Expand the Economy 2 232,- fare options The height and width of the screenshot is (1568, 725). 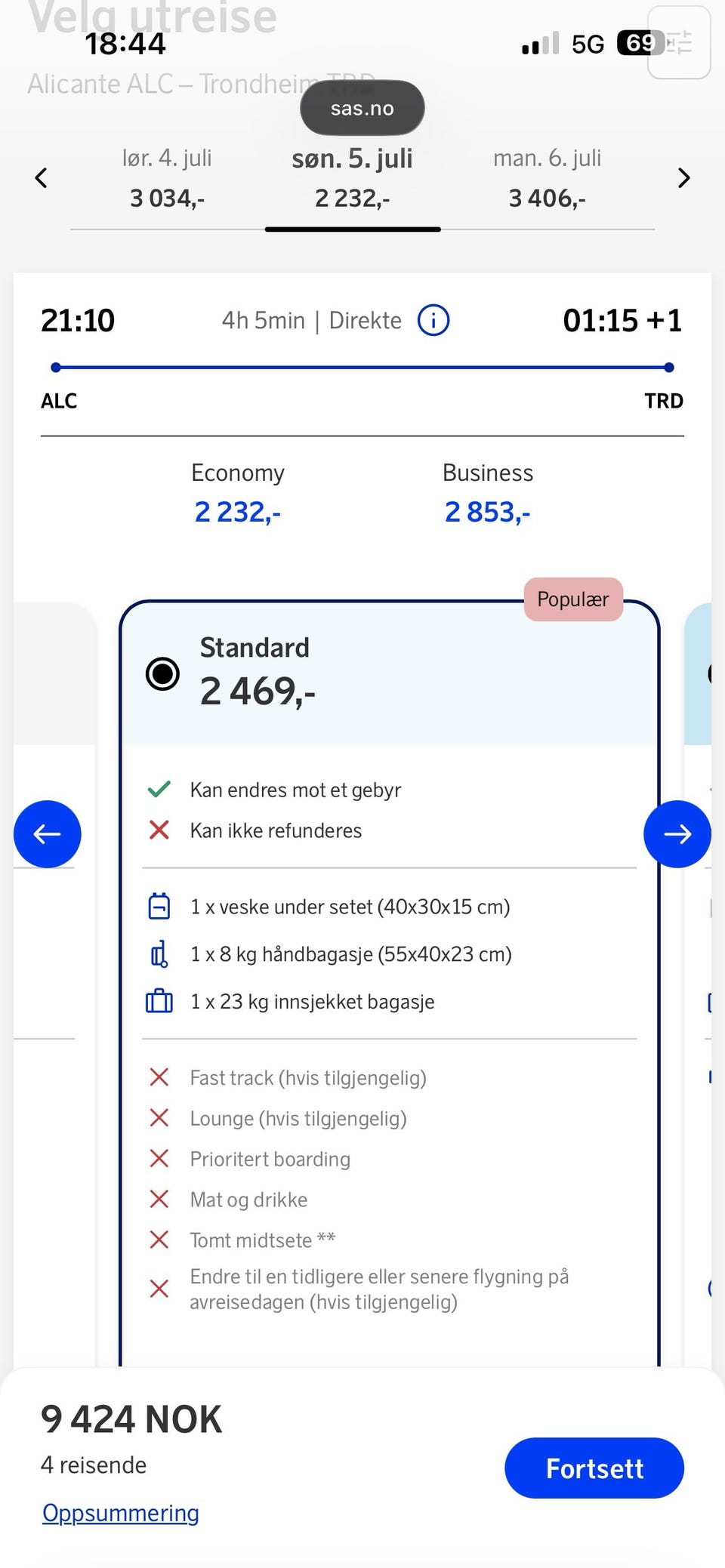click(x=238, y=493)
